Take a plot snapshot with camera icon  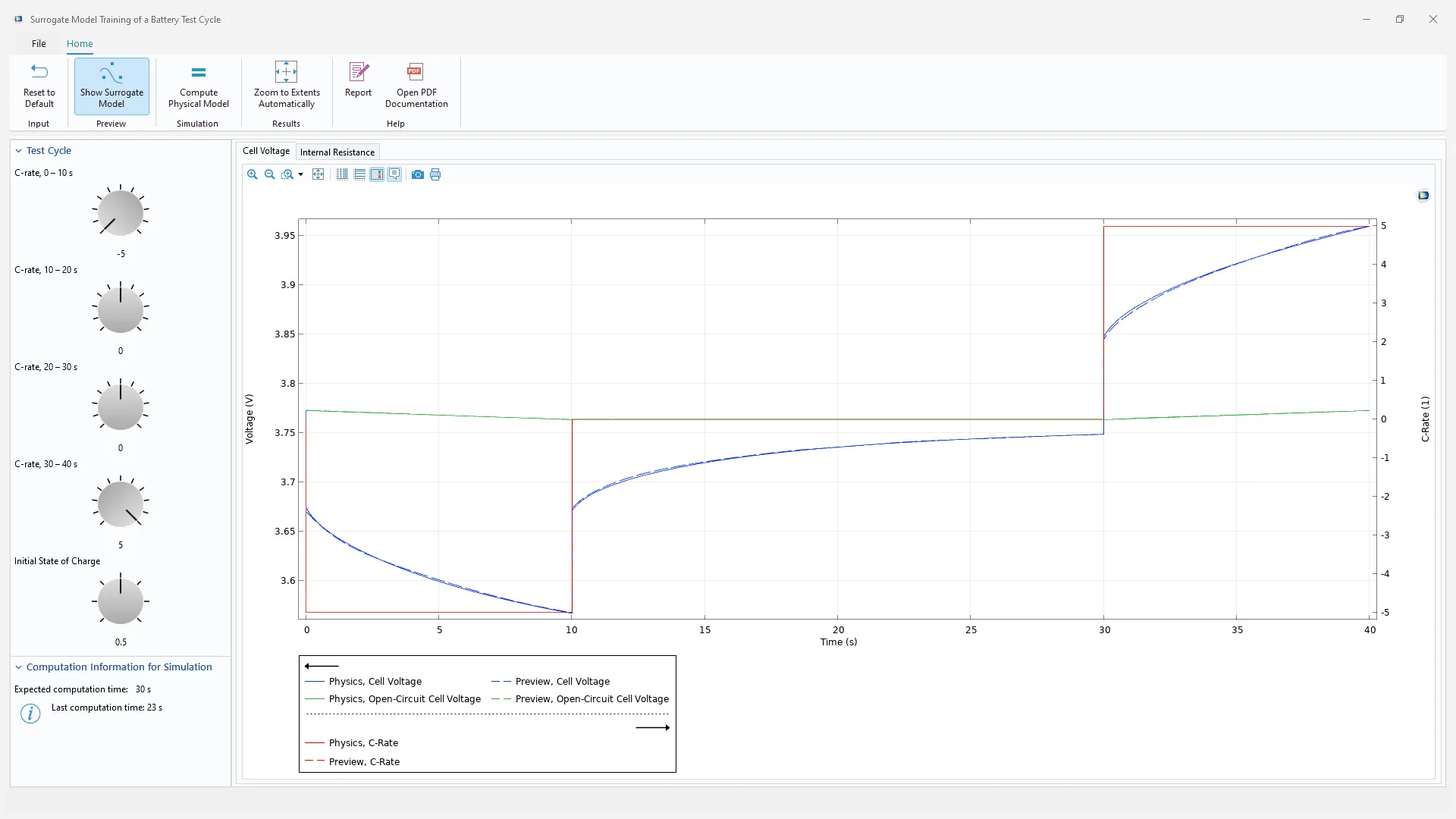tap(418, 174)
